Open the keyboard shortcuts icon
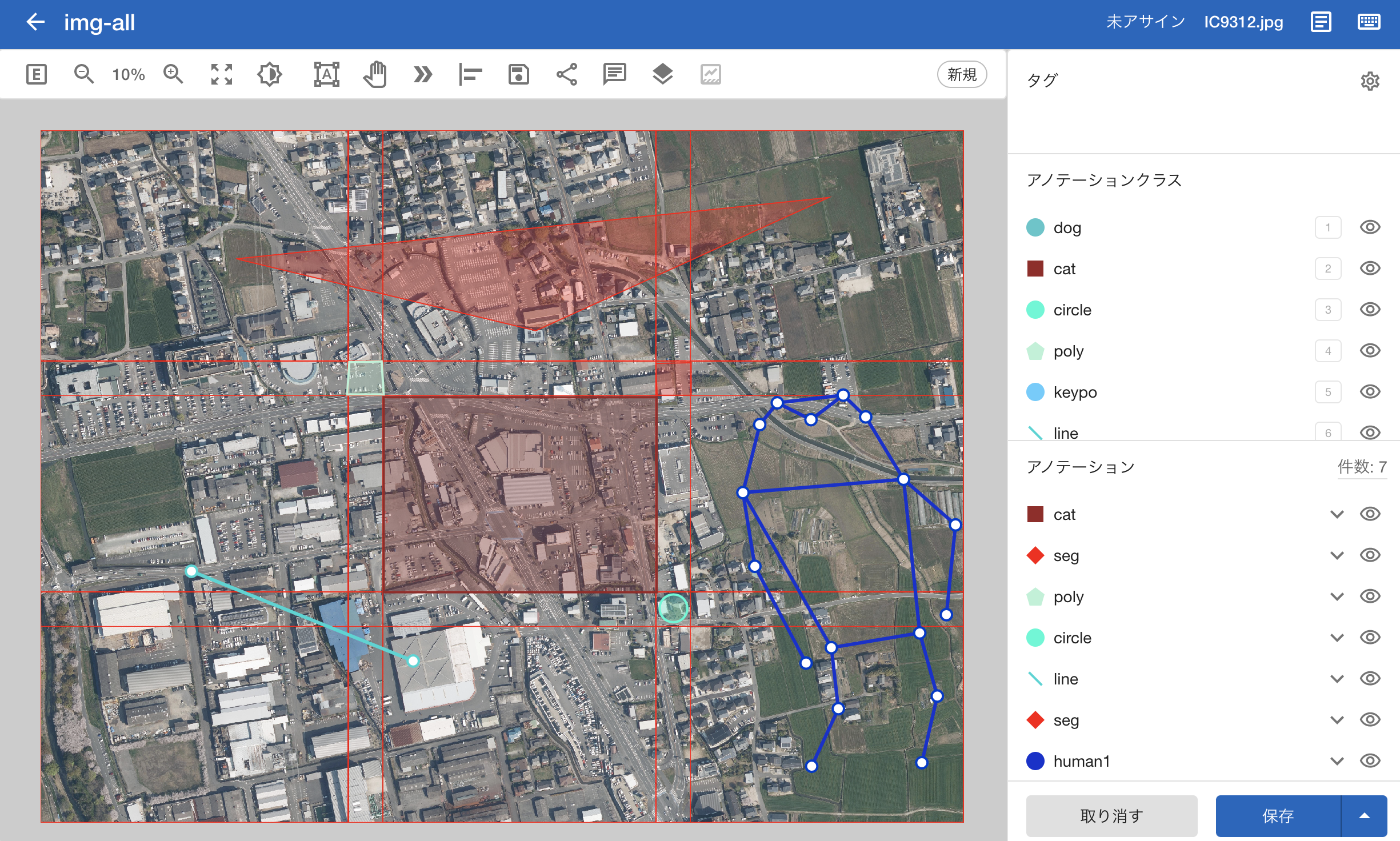 coord(1369,22)
